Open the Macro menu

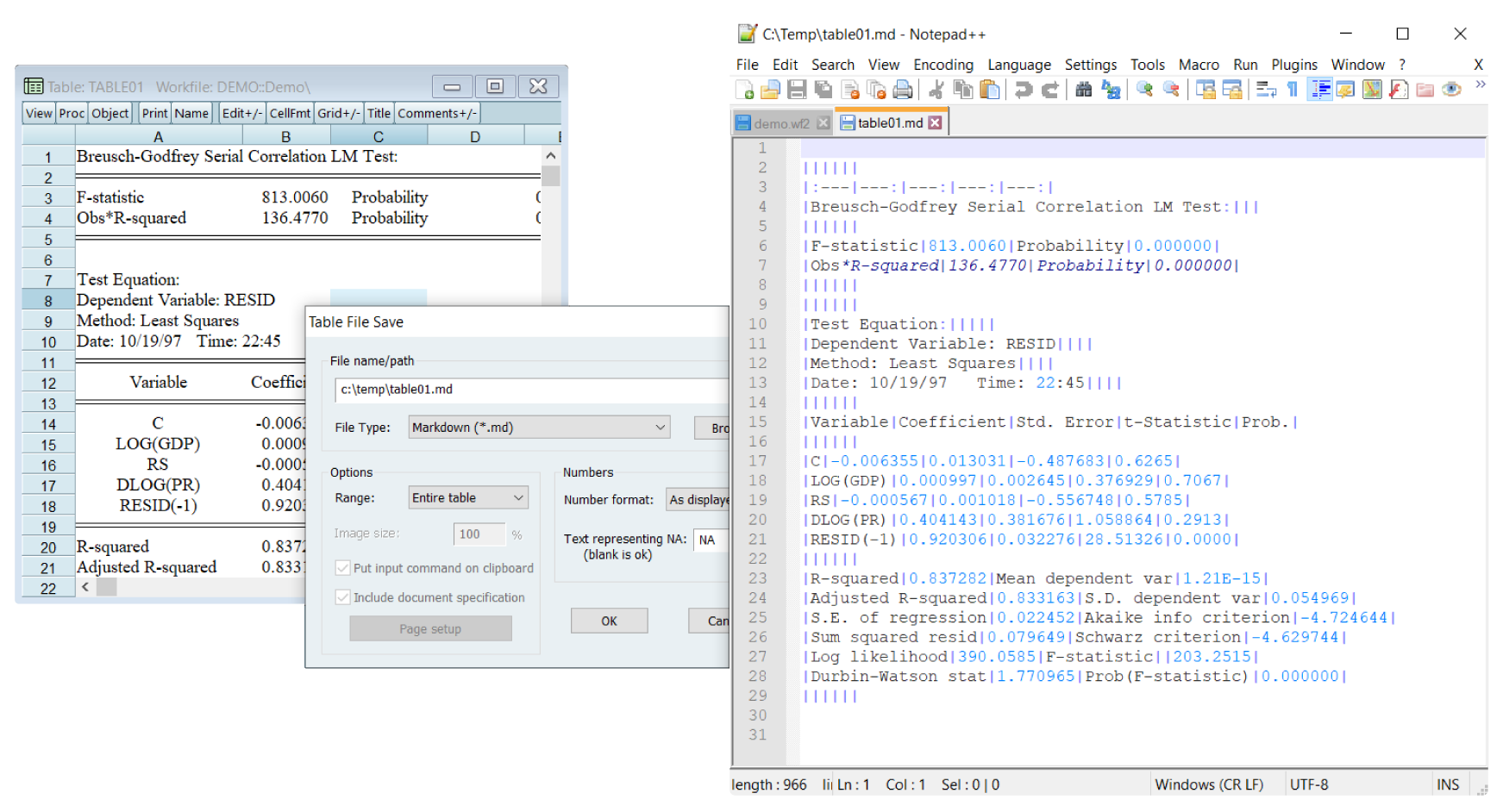(1199, 65)
